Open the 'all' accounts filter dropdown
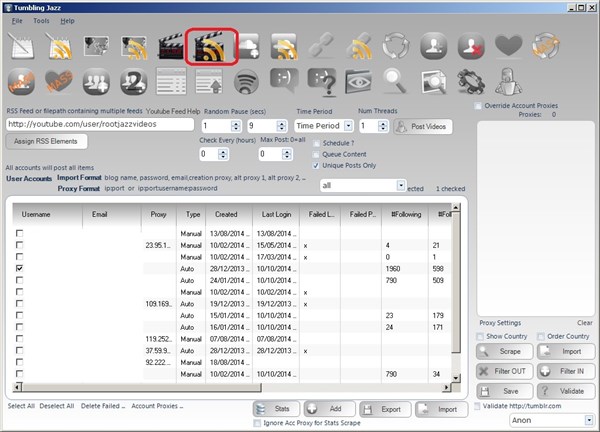 [x=401, y=186]
